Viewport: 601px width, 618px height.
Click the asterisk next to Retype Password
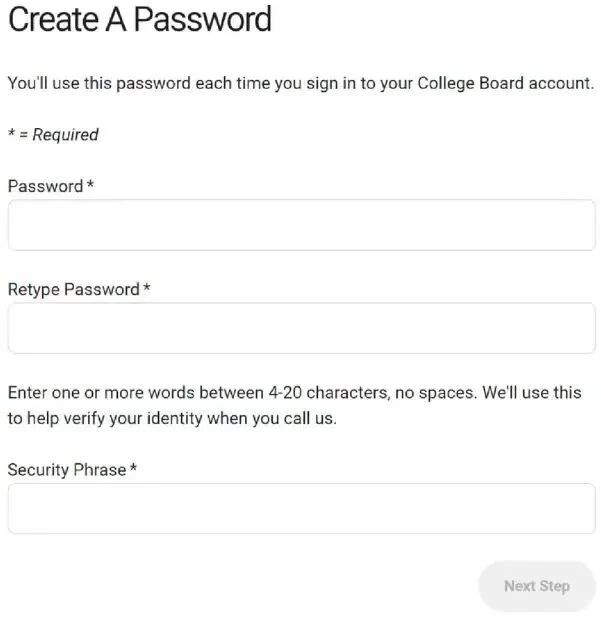coord(147,288)
